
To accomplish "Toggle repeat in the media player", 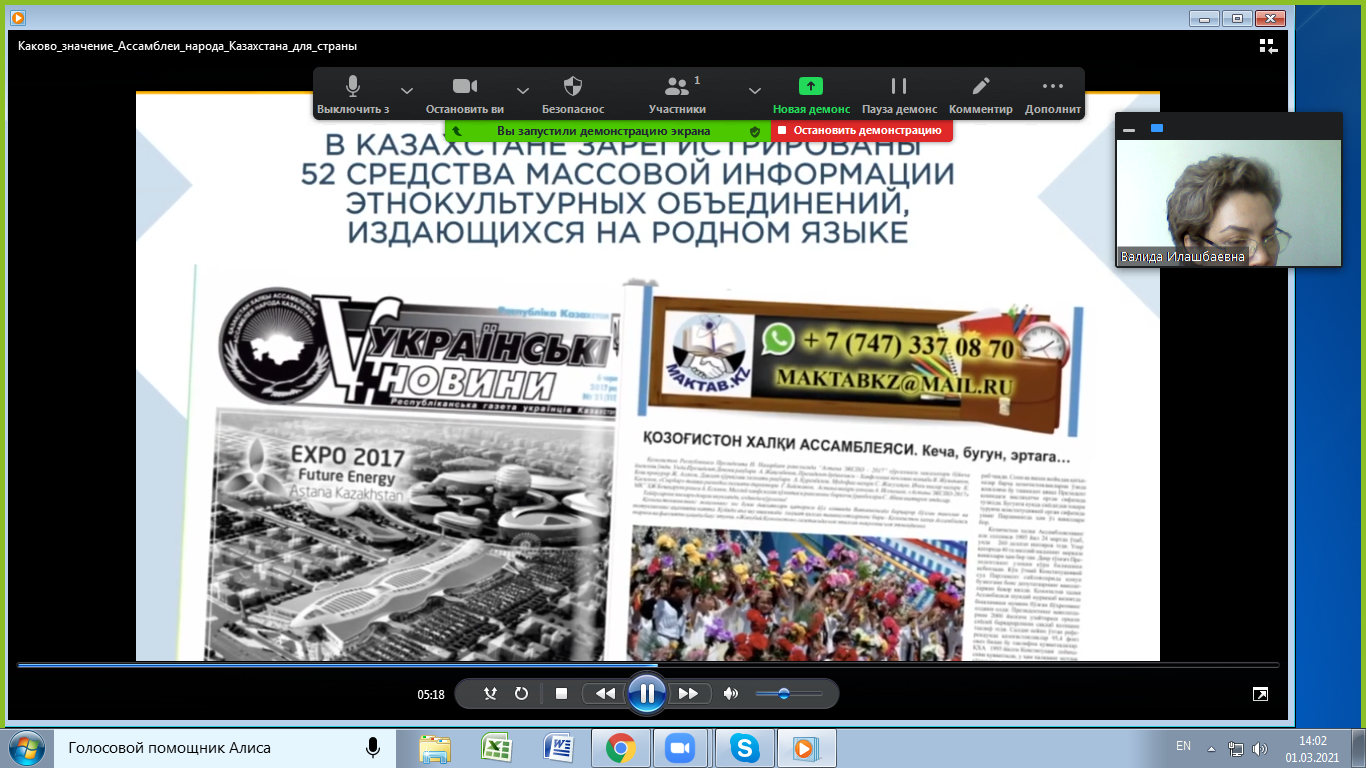I will click(x=521, y=693).
